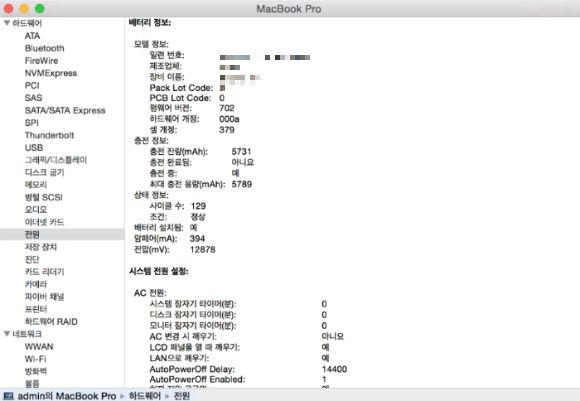The image size is (580, 401).
Task: Click the 배터리 정보 heading
Action: 150,23
